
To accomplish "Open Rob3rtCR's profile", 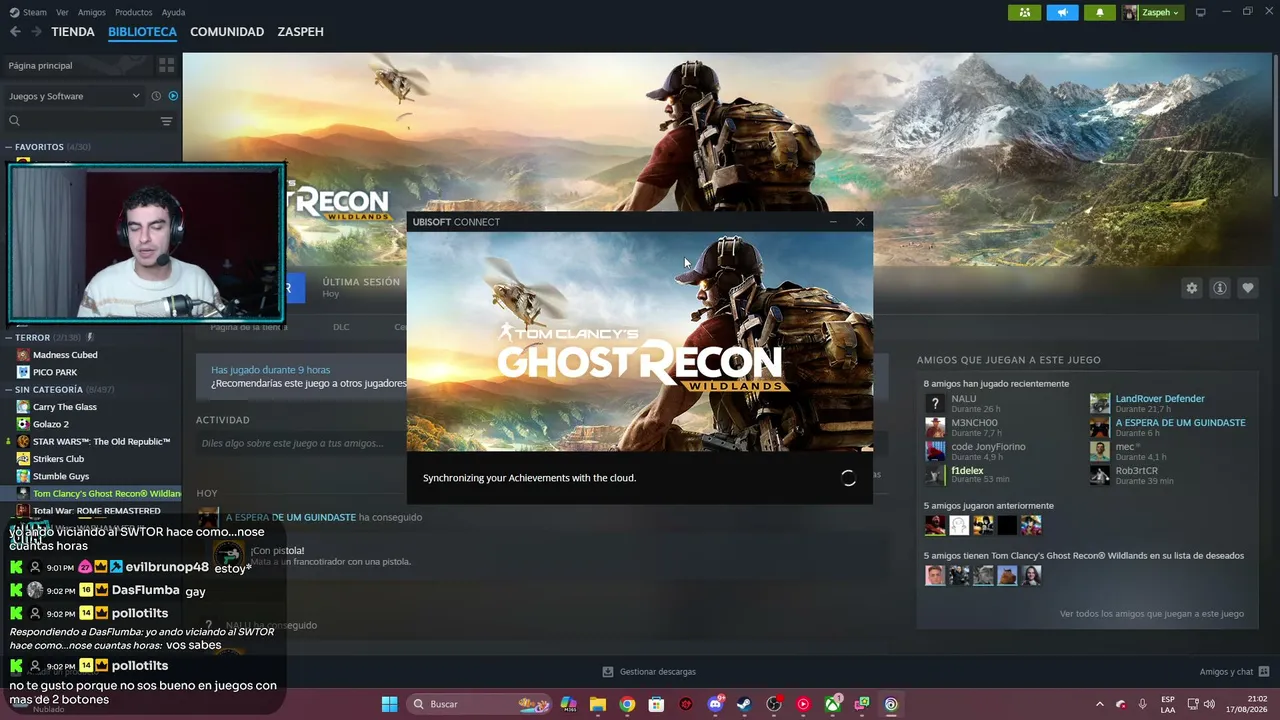I will pos(1137,471).
